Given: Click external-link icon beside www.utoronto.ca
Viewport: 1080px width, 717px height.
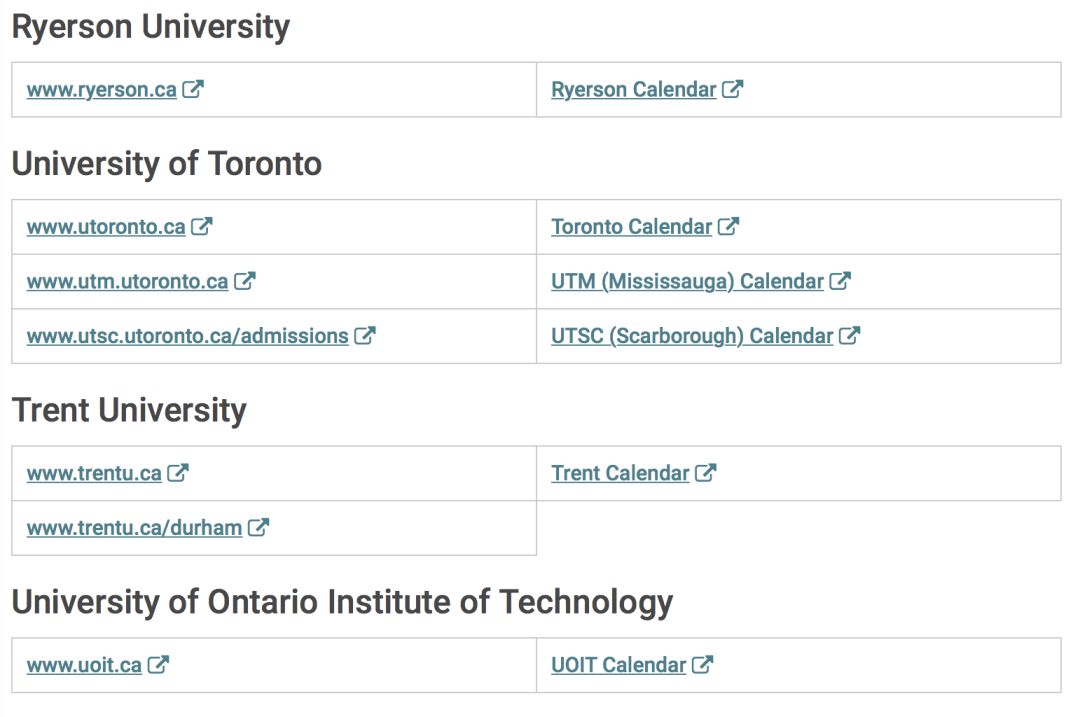Looking at the screenshot, I should click(202, 226).
